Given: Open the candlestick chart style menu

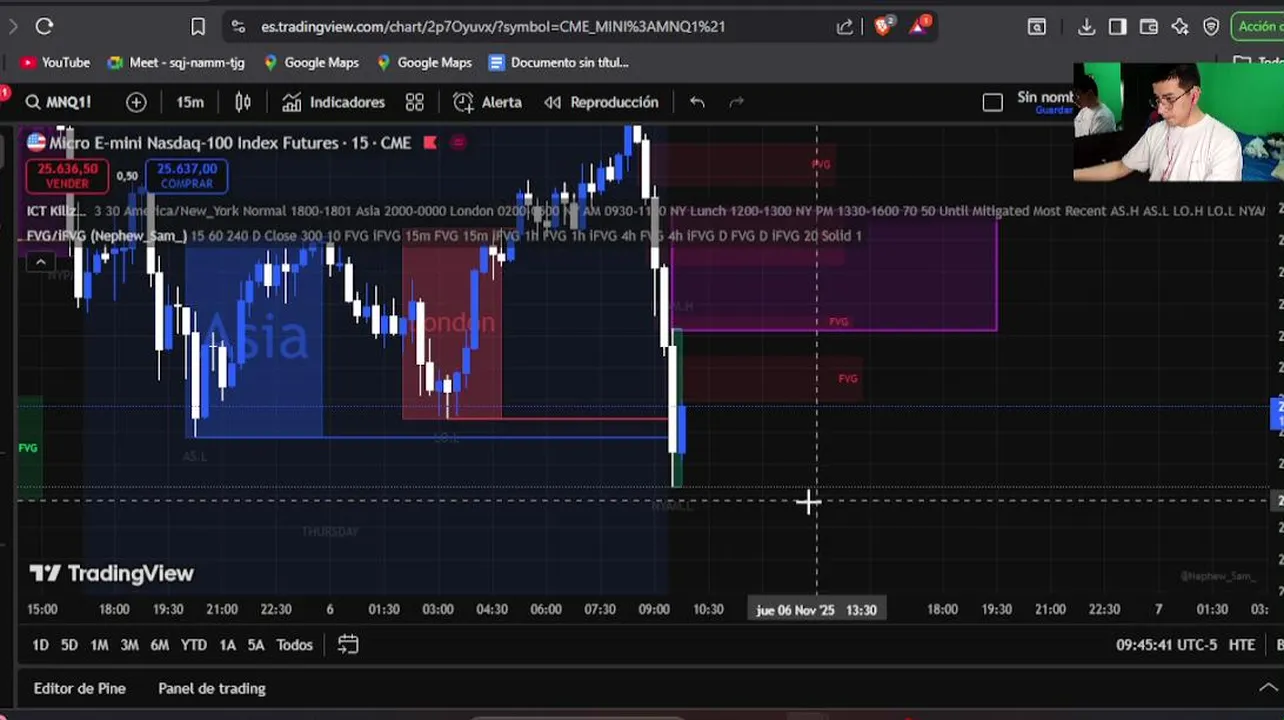Looking at the screenshot, I should pos(243,102).
